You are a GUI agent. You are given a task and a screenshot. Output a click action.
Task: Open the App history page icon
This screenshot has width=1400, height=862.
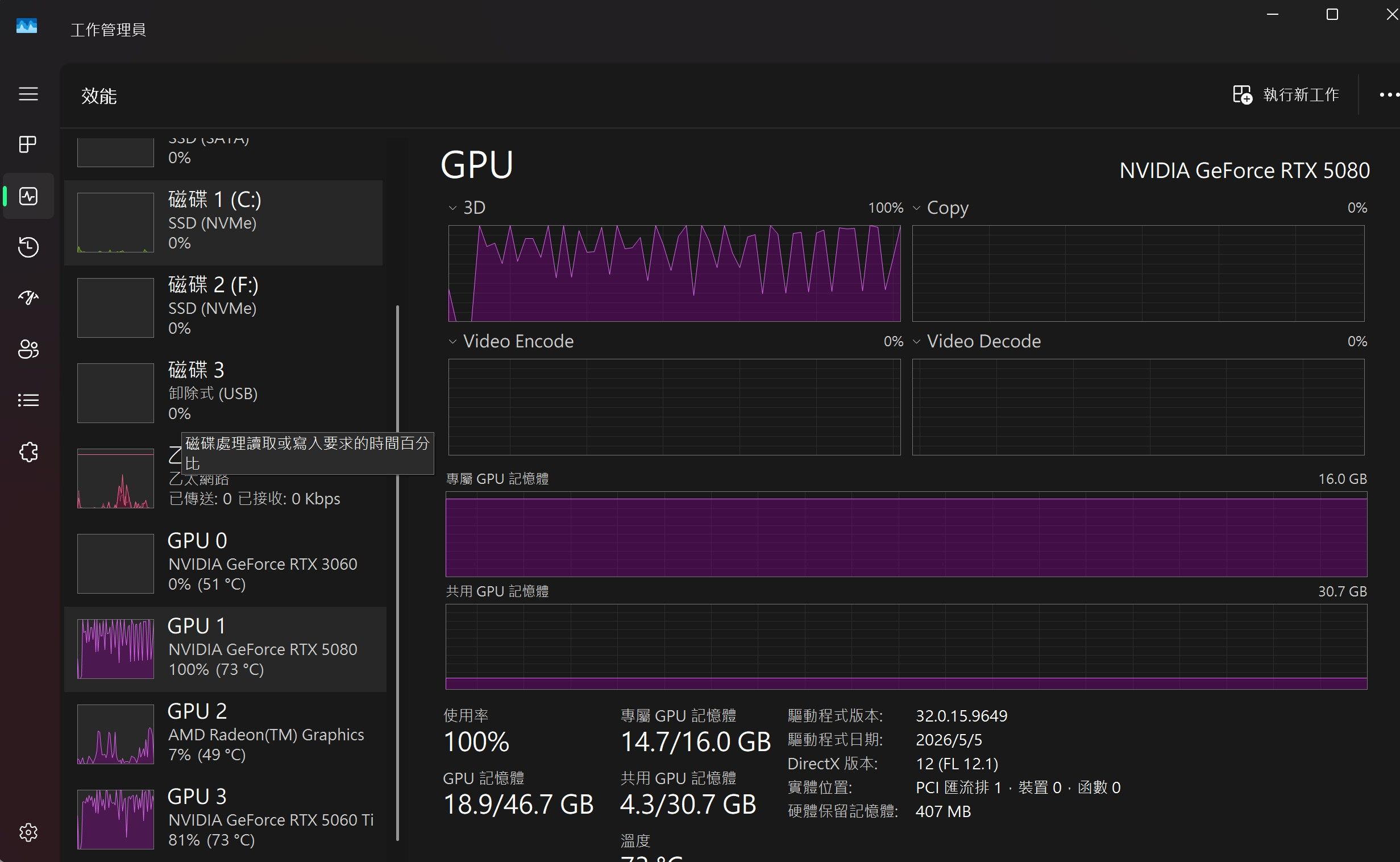[x=28, y=247]
